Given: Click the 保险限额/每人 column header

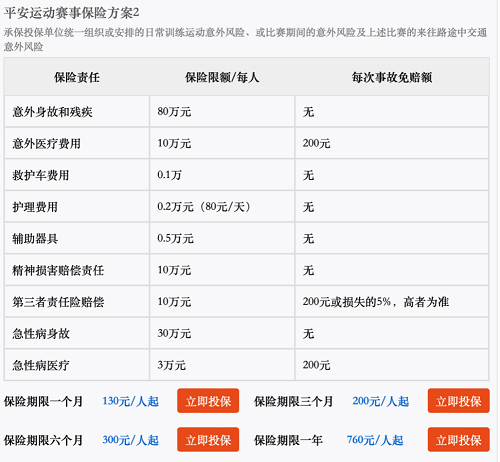Looking at the screenshot, I should [x=222, y=77].
